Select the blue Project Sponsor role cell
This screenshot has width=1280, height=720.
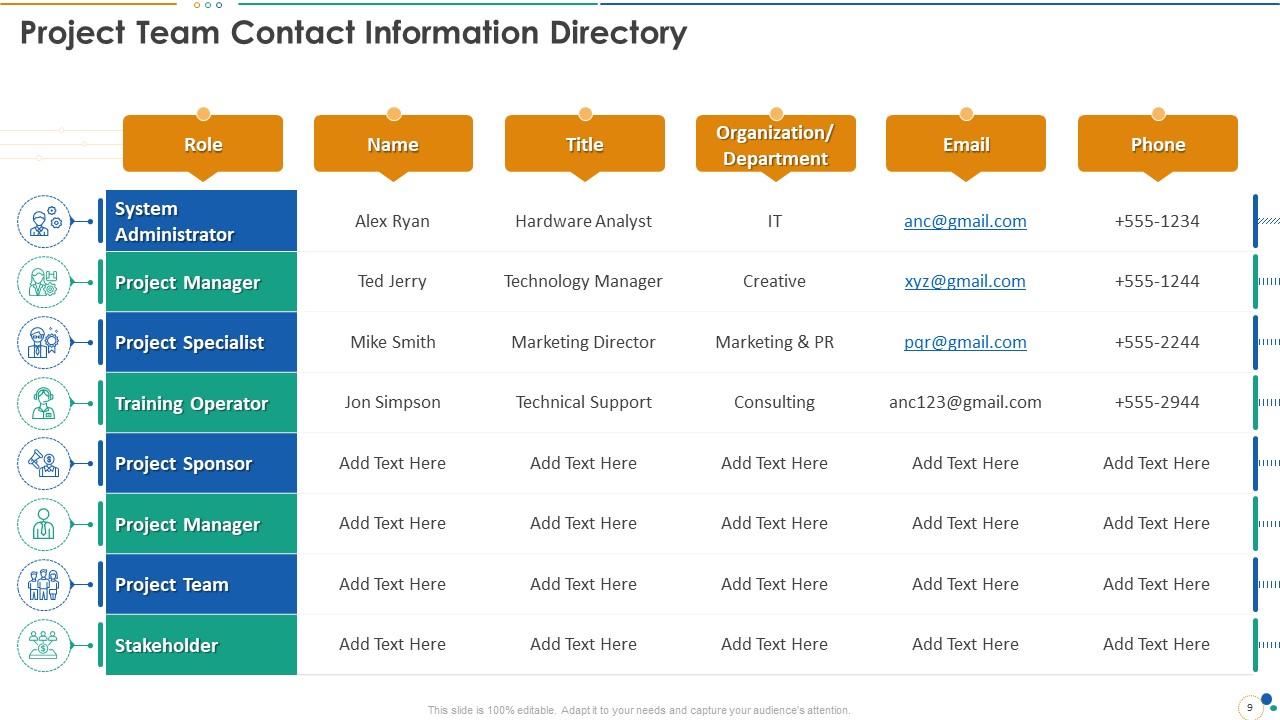(x=201, y=463)
